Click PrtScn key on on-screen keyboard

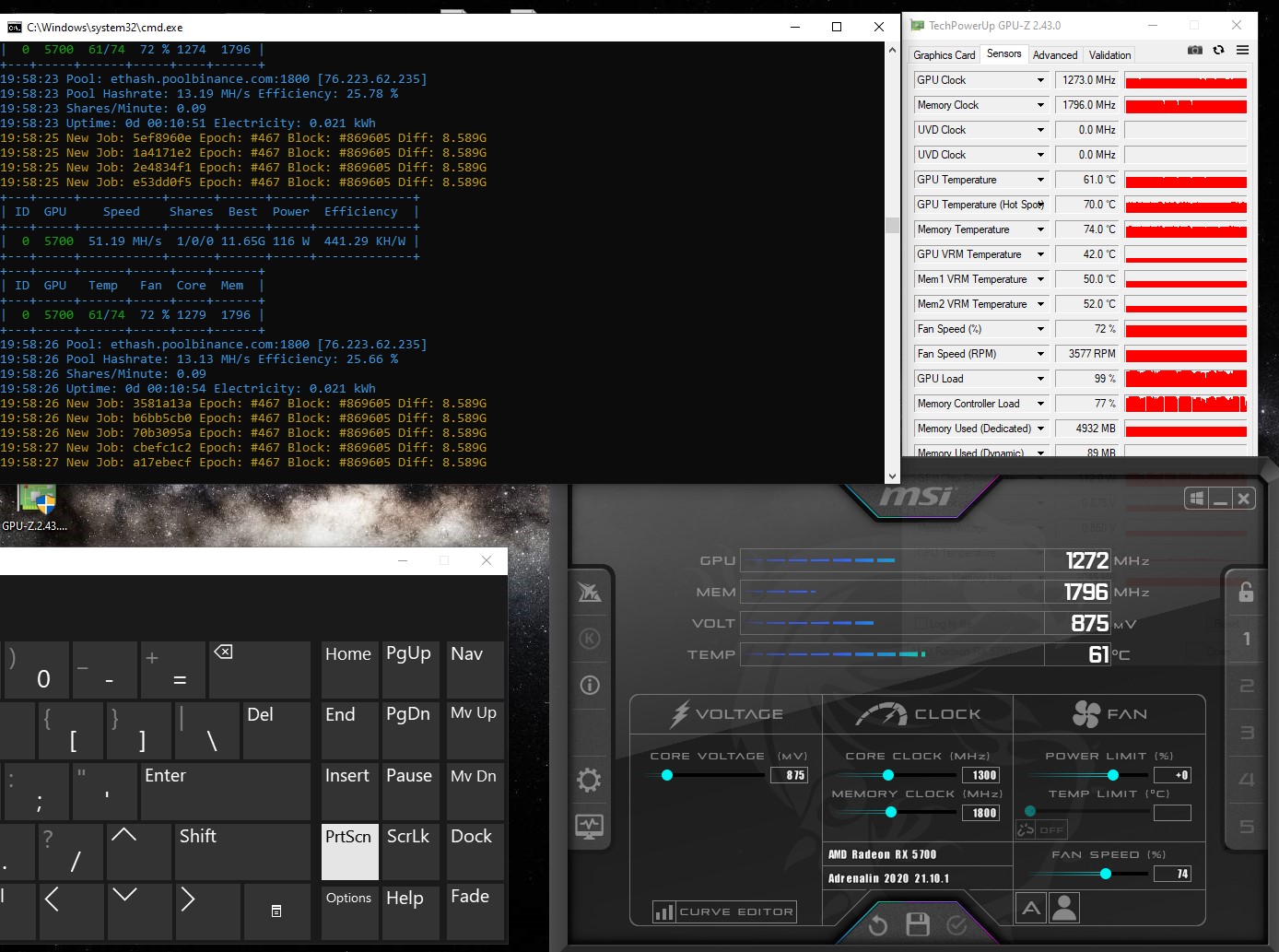tap(350, 852)
